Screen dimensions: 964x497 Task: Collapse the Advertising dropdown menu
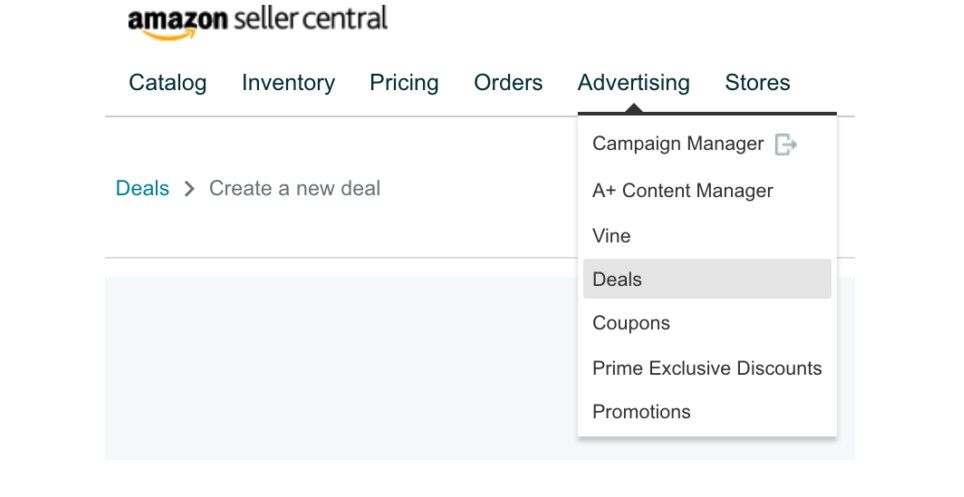point(633,82)
